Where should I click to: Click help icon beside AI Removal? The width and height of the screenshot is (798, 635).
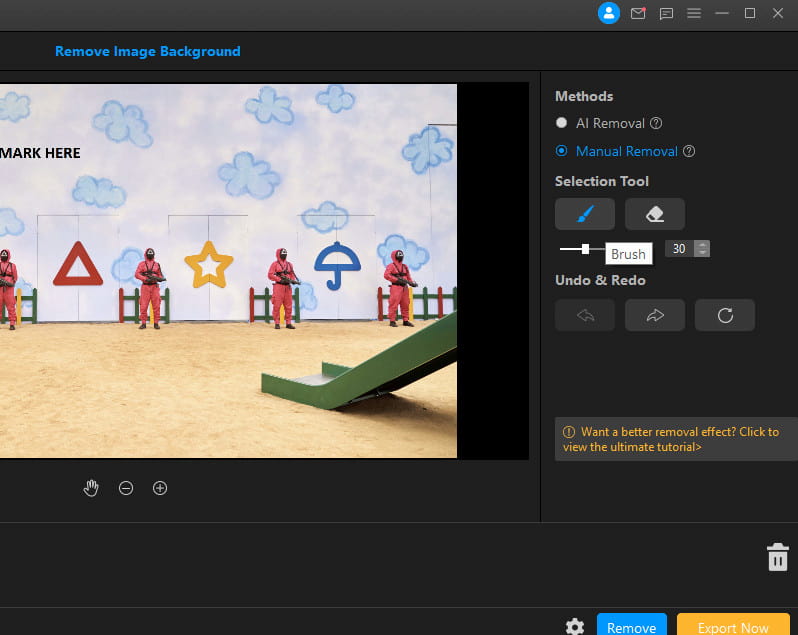click(x=656, y=123)
